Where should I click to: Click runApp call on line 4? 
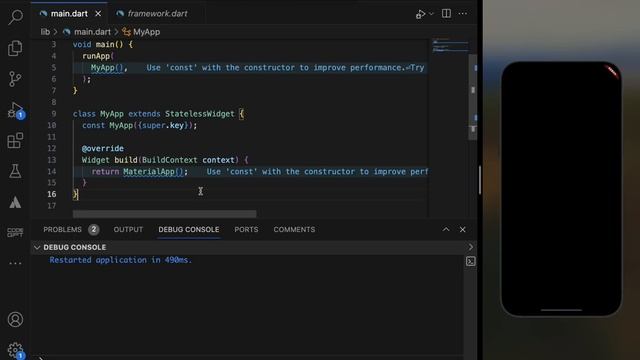tap(96, 56)
